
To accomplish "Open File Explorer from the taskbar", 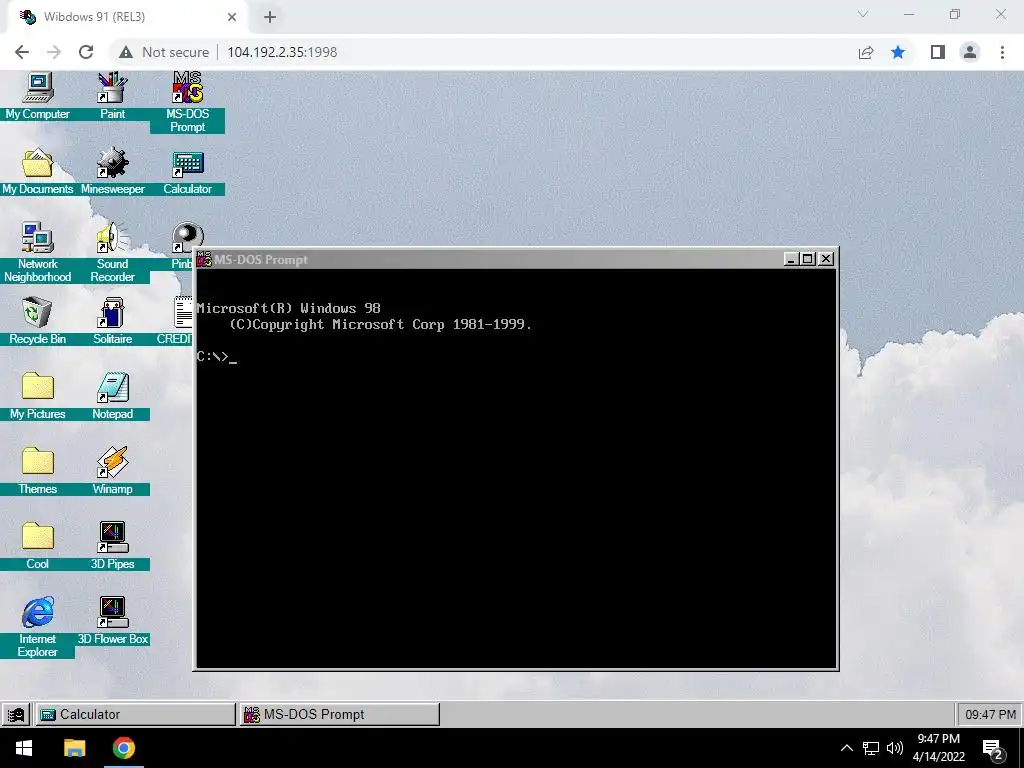I will coord(74,748).
